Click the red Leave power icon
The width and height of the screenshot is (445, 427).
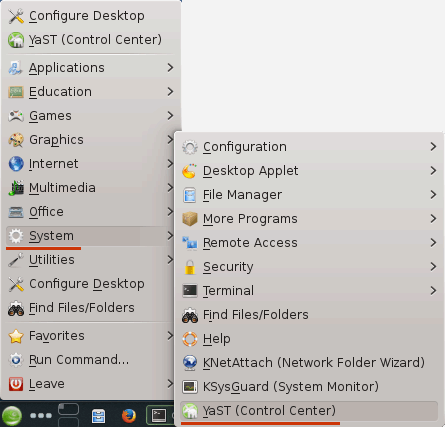click(16, 384)
